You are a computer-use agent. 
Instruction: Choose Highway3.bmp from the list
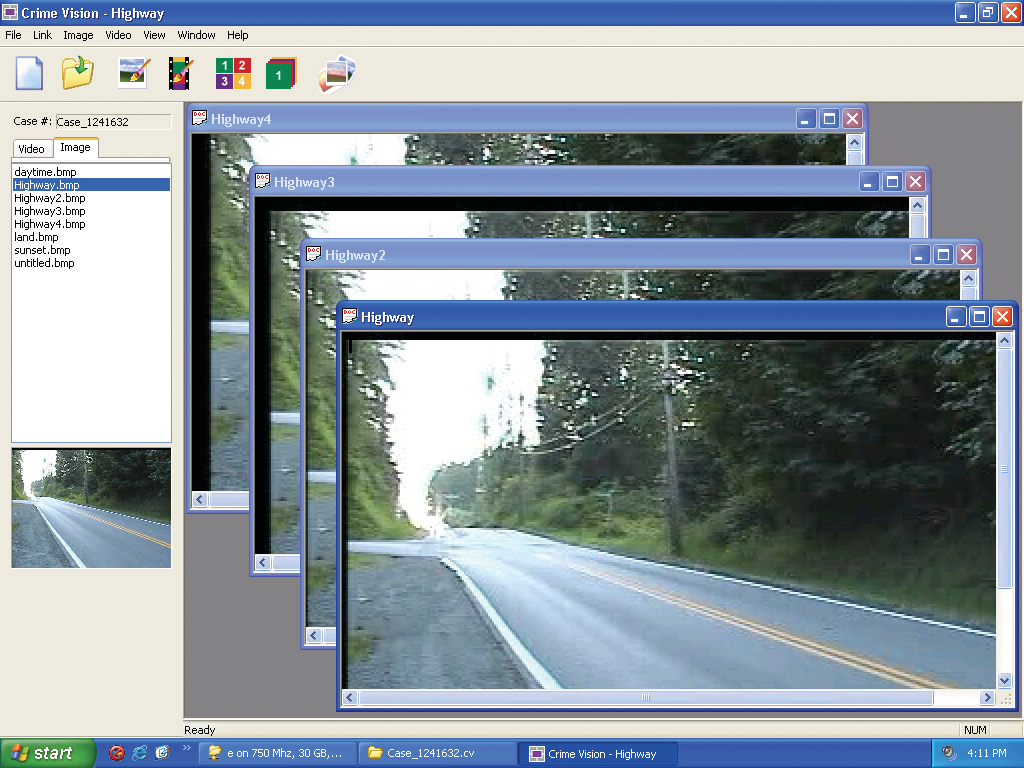[x=49, y=211]
